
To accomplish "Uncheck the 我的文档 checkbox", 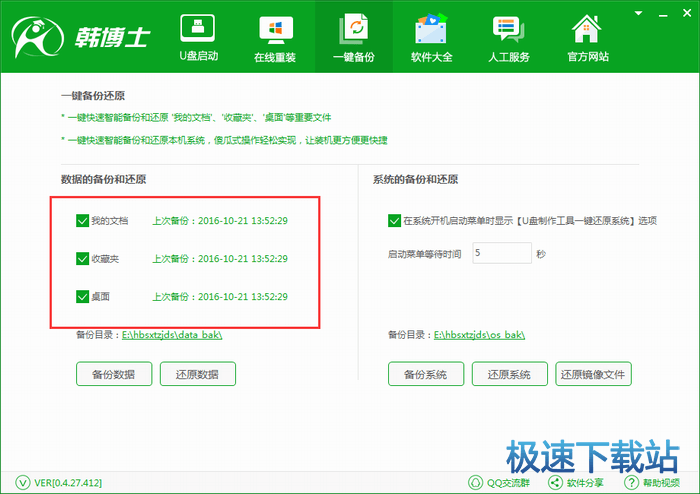I will pos(83,220).
